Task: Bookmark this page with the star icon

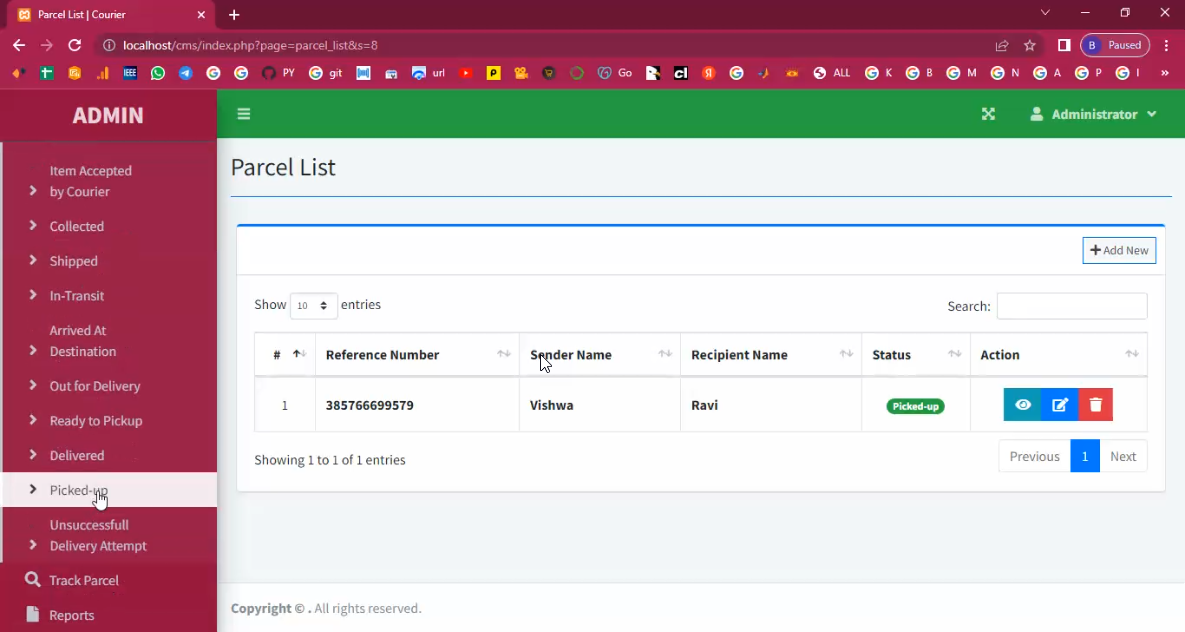Action: [1029, 45]
